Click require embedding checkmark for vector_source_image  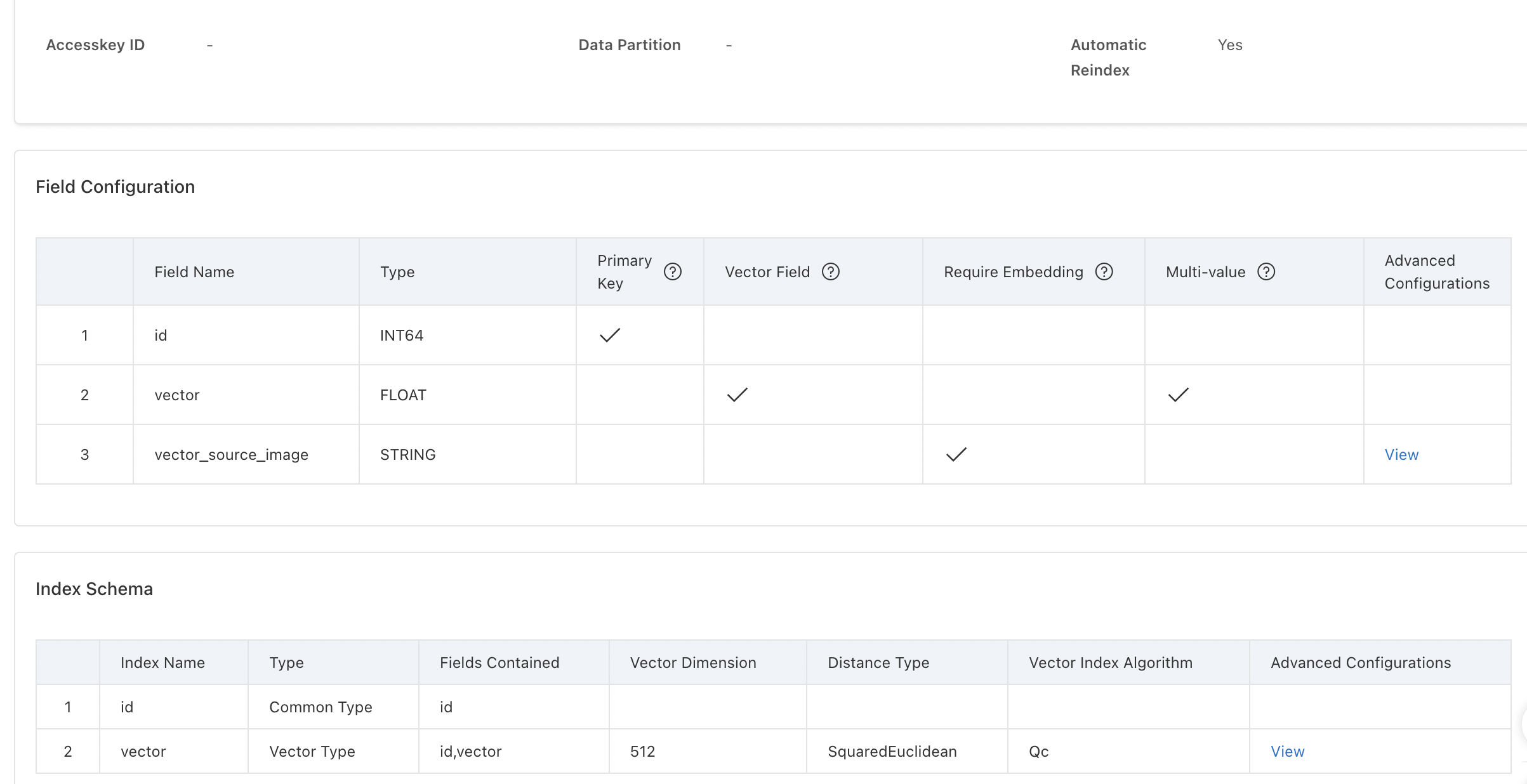956,454
